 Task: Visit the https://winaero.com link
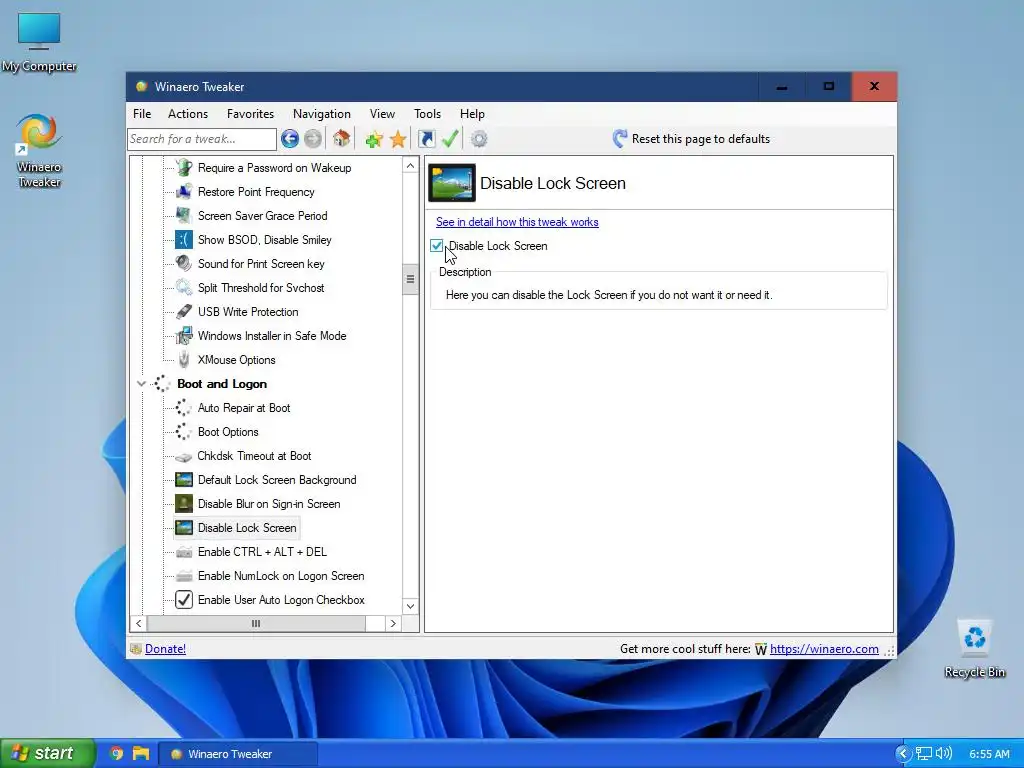[824, 648]
